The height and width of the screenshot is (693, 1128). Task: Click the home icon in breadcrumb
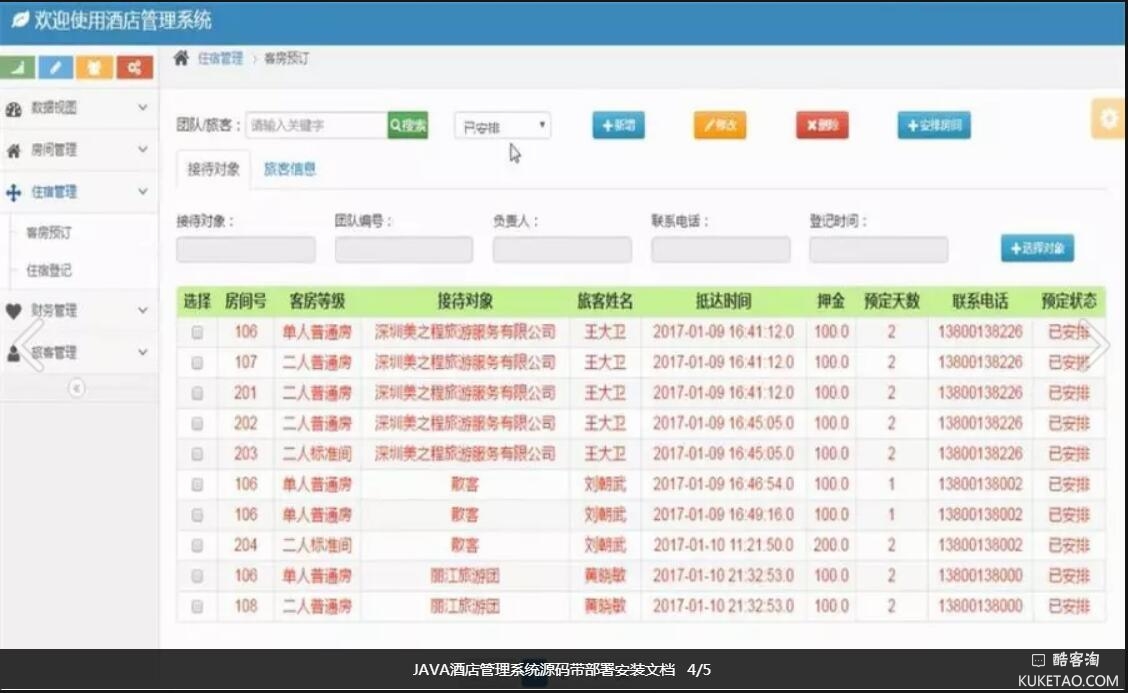pyautogui.click(x=181, y=58)
